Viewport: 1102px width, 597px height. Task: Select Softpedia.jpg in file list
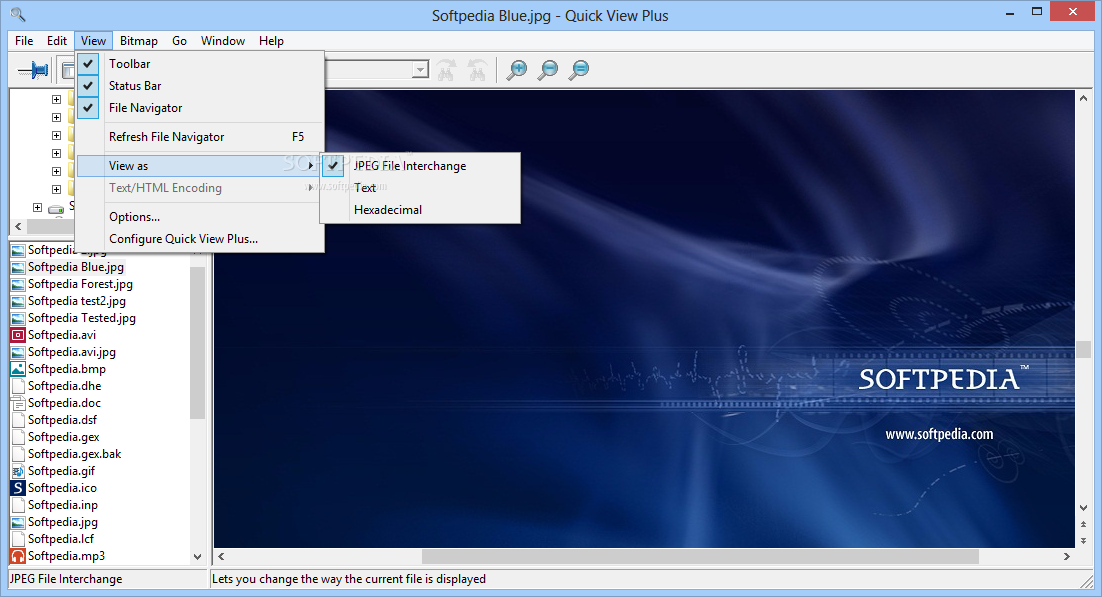[x=63, y=522]
